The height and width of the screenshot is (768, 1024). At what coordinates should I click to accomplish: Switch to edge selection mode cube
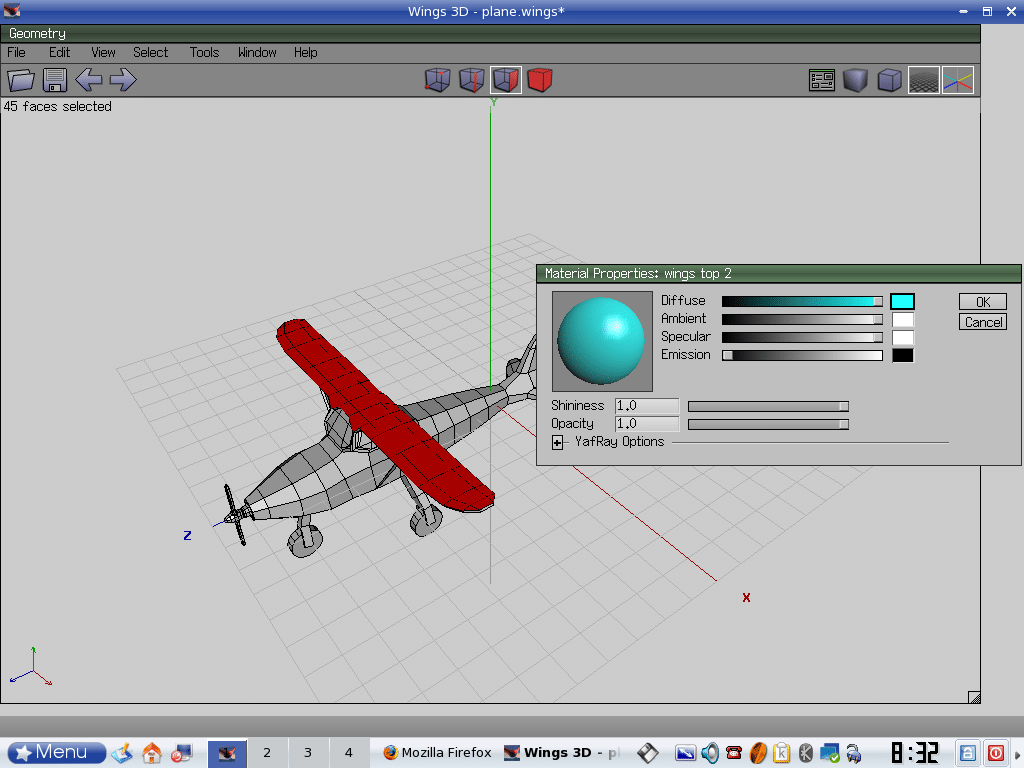[471, 80]
